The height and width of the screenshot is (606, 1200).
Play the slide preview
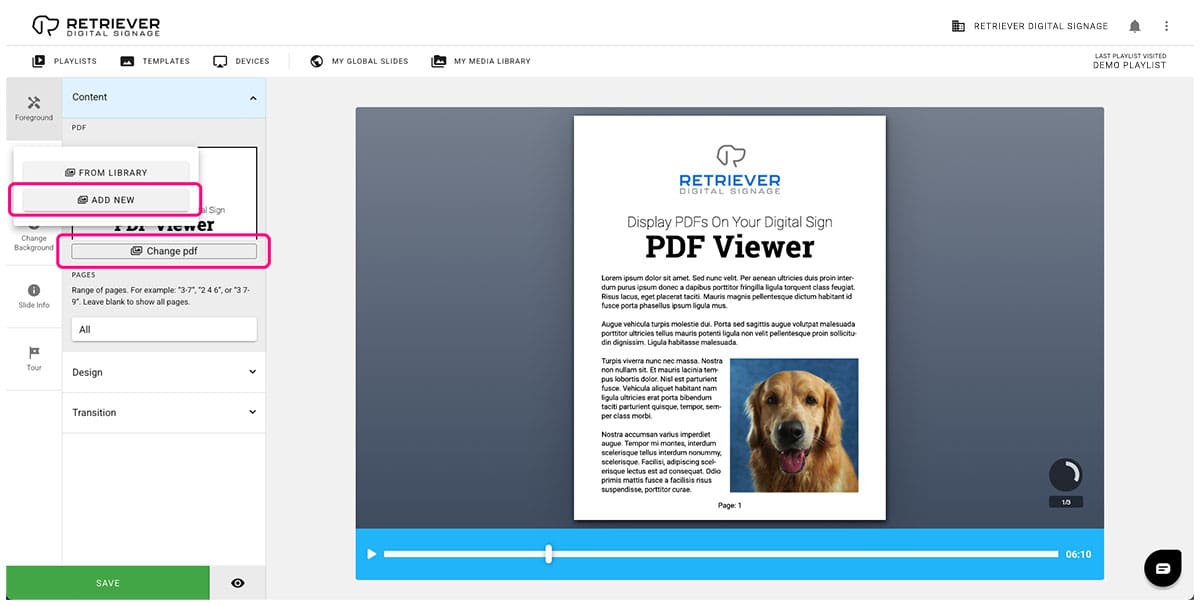click(x=372, y=554)
